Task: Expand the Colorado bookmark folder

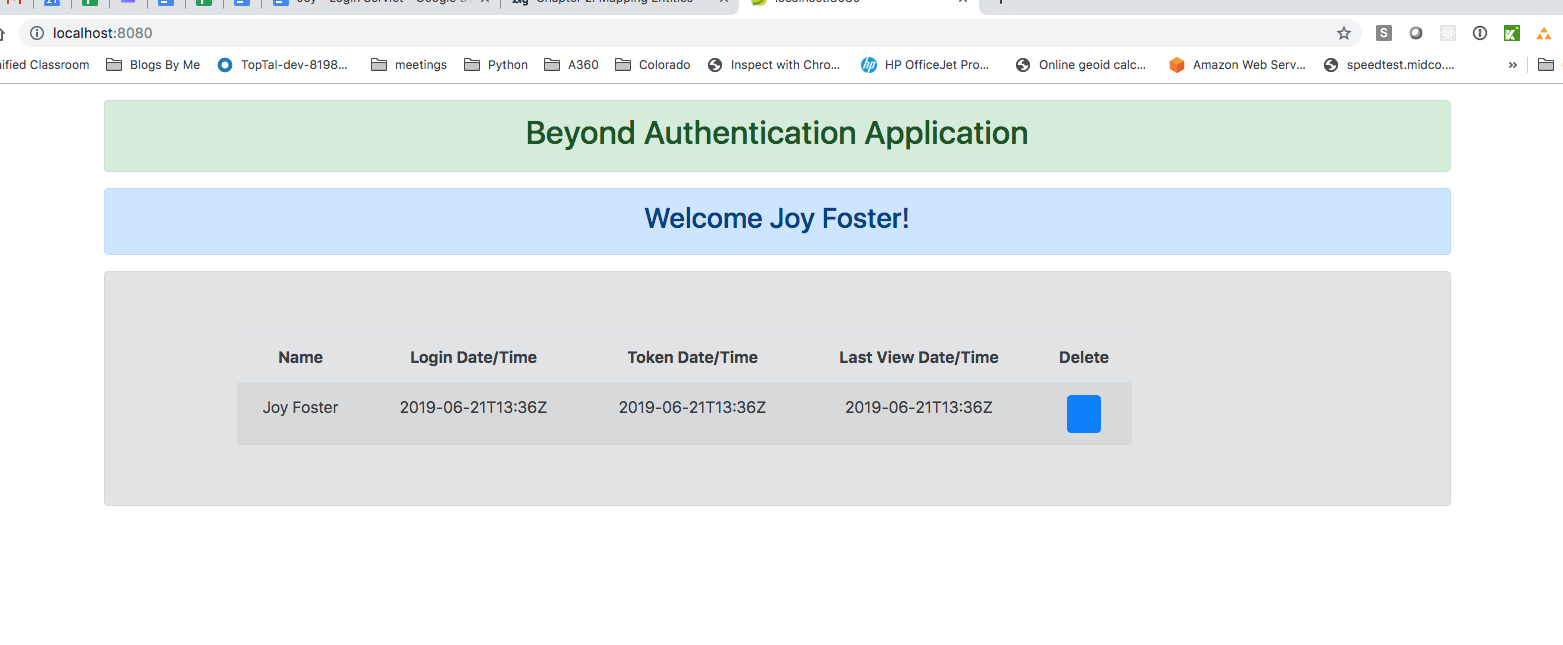Action: click(x=652, y=65)
